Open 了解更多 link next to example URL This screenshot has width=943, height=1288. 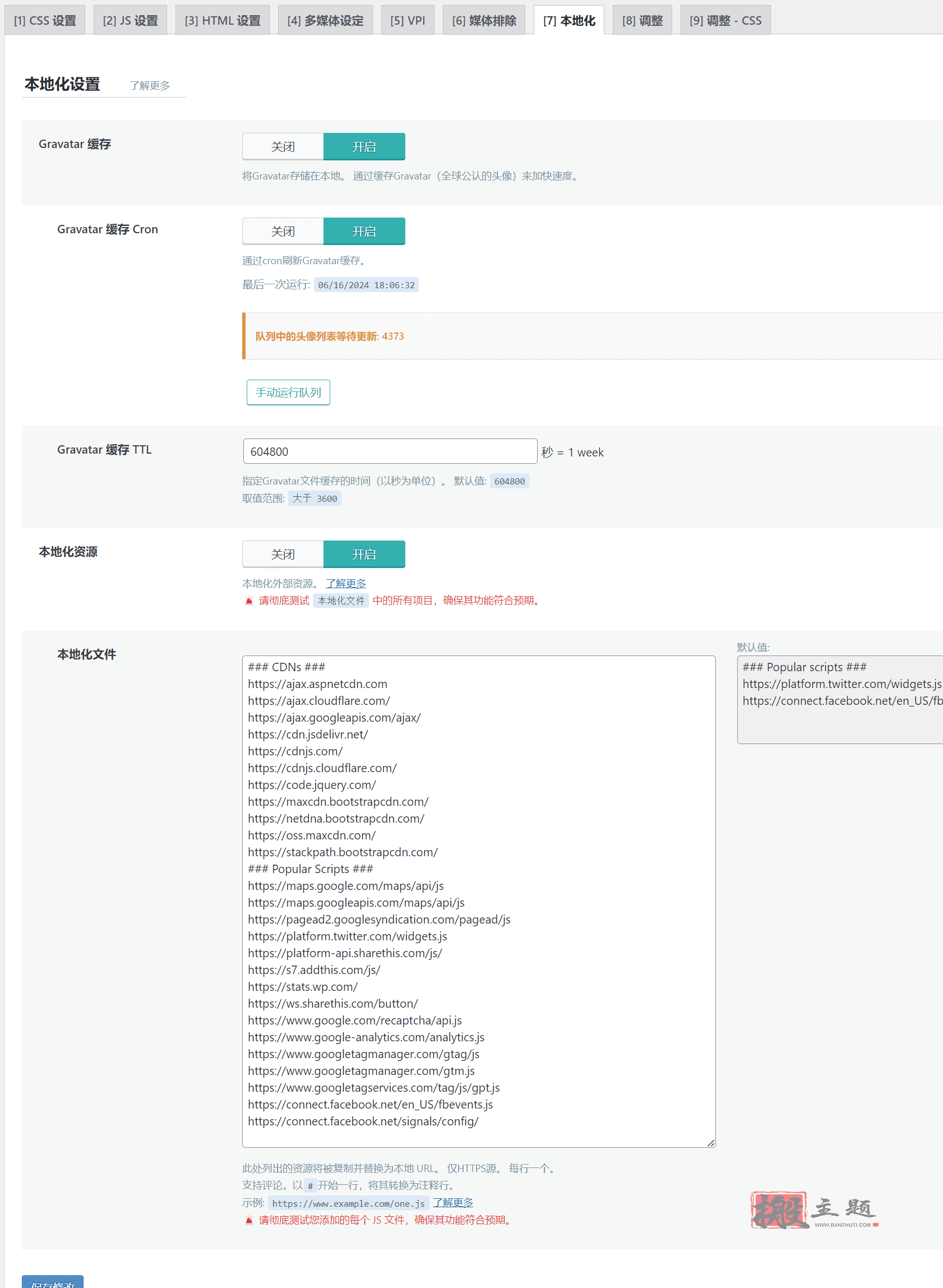coord(453,1203)
